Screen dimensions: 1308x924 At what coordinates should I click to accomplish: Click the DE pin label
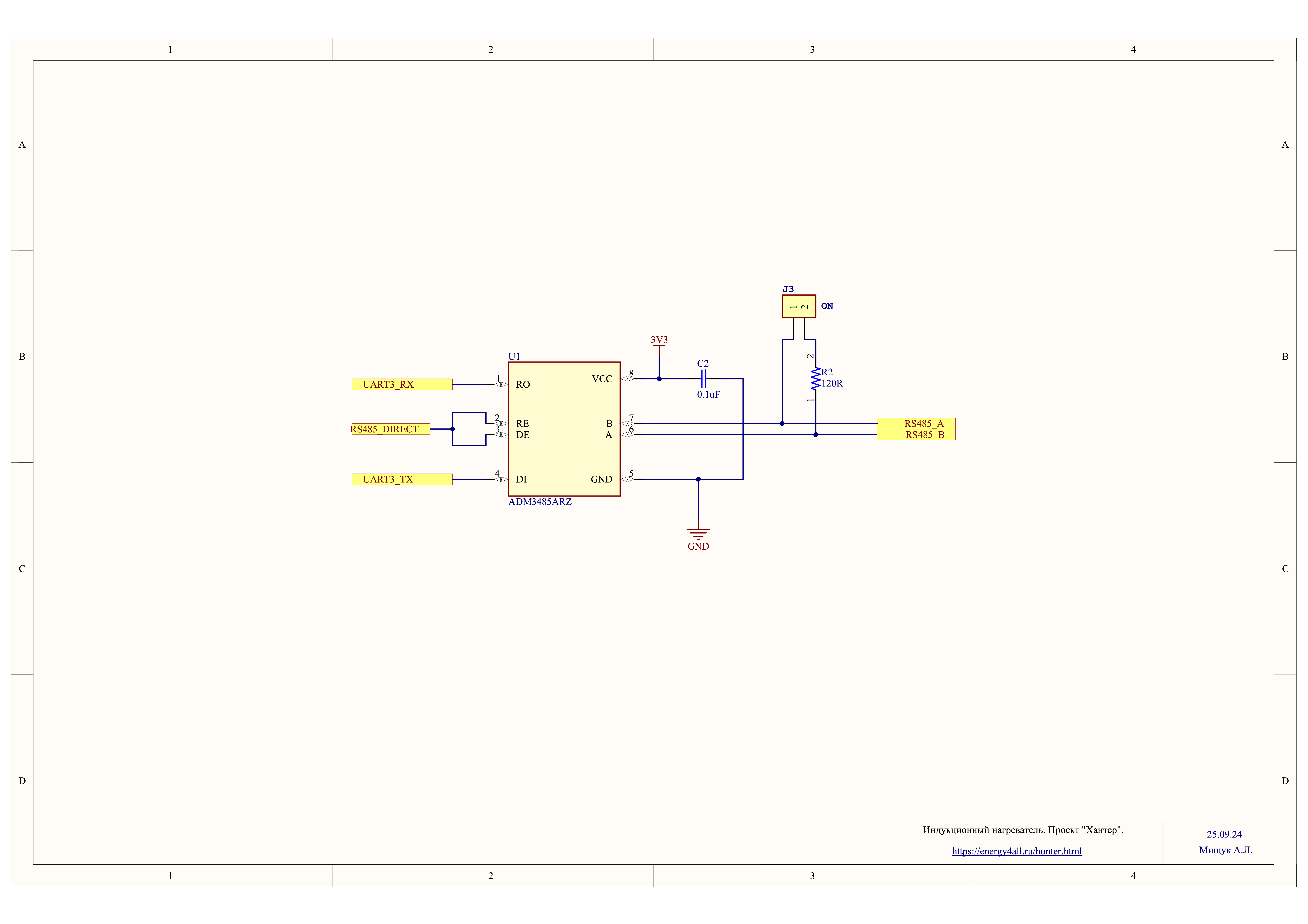pyautogui.click(x=522, y=435)
